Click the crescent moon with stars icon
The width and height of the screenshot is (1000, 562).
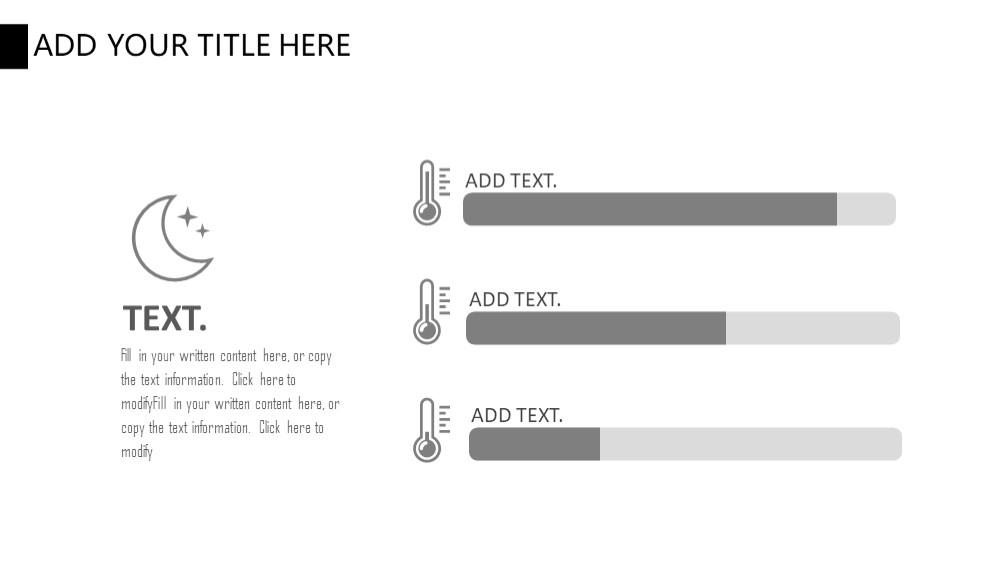click(x=173, y=238)
